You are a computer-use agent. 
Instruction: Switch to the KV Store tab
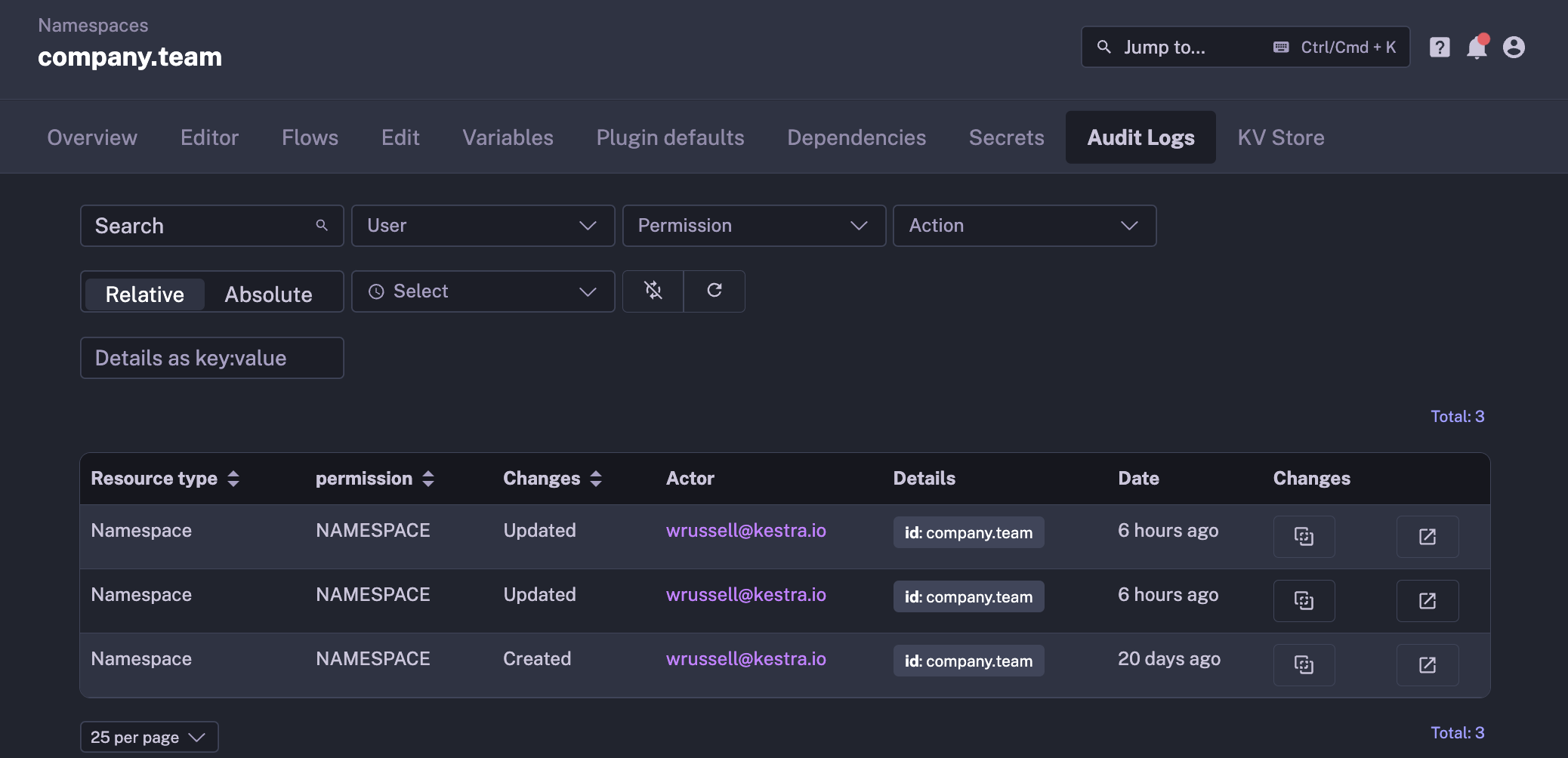click(x=1280, y=137)
